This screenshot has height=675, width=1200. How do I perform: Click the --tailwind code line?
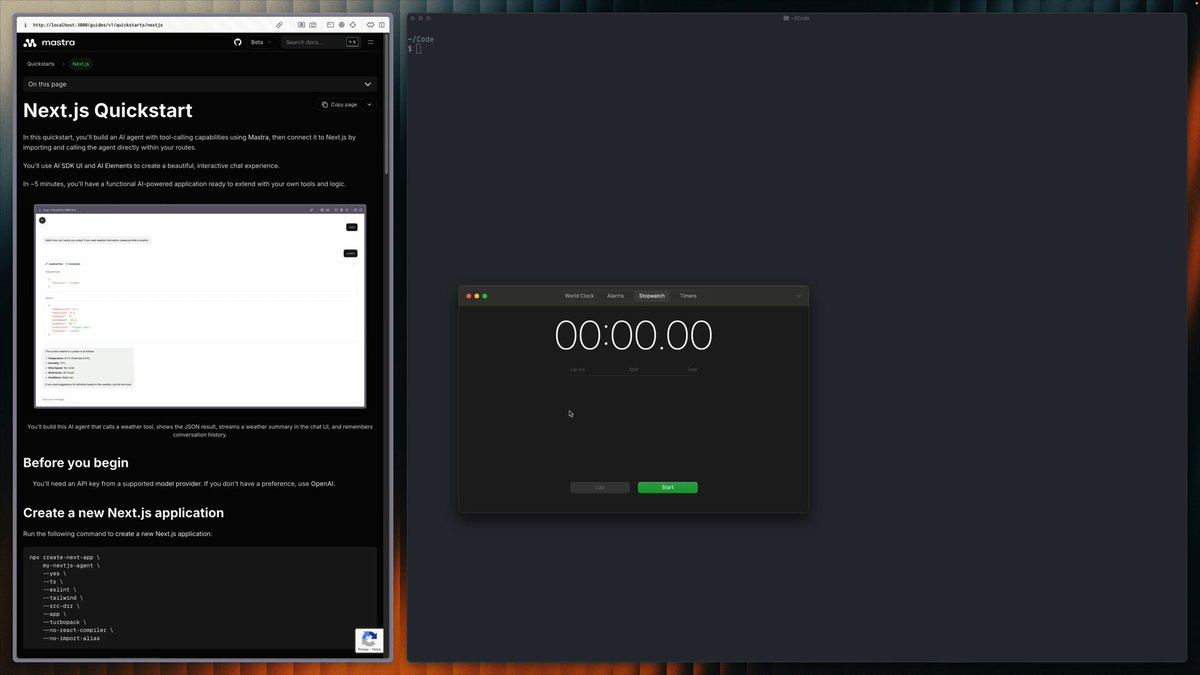point(62,597)
